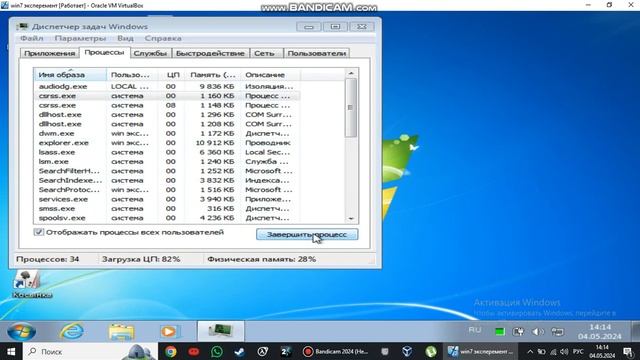
Task: Select lsass.exe process row
Action: [x=167, y=152]
